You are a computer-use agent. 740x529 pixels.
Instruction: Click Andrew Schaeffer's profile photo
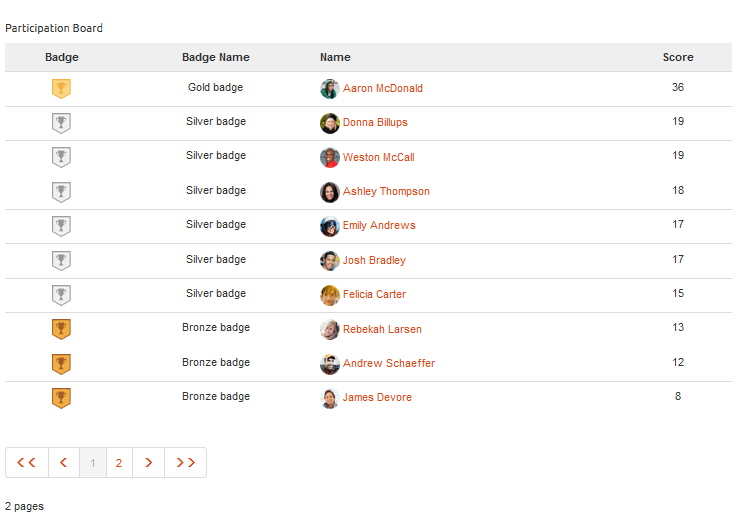tap(330, 364)
